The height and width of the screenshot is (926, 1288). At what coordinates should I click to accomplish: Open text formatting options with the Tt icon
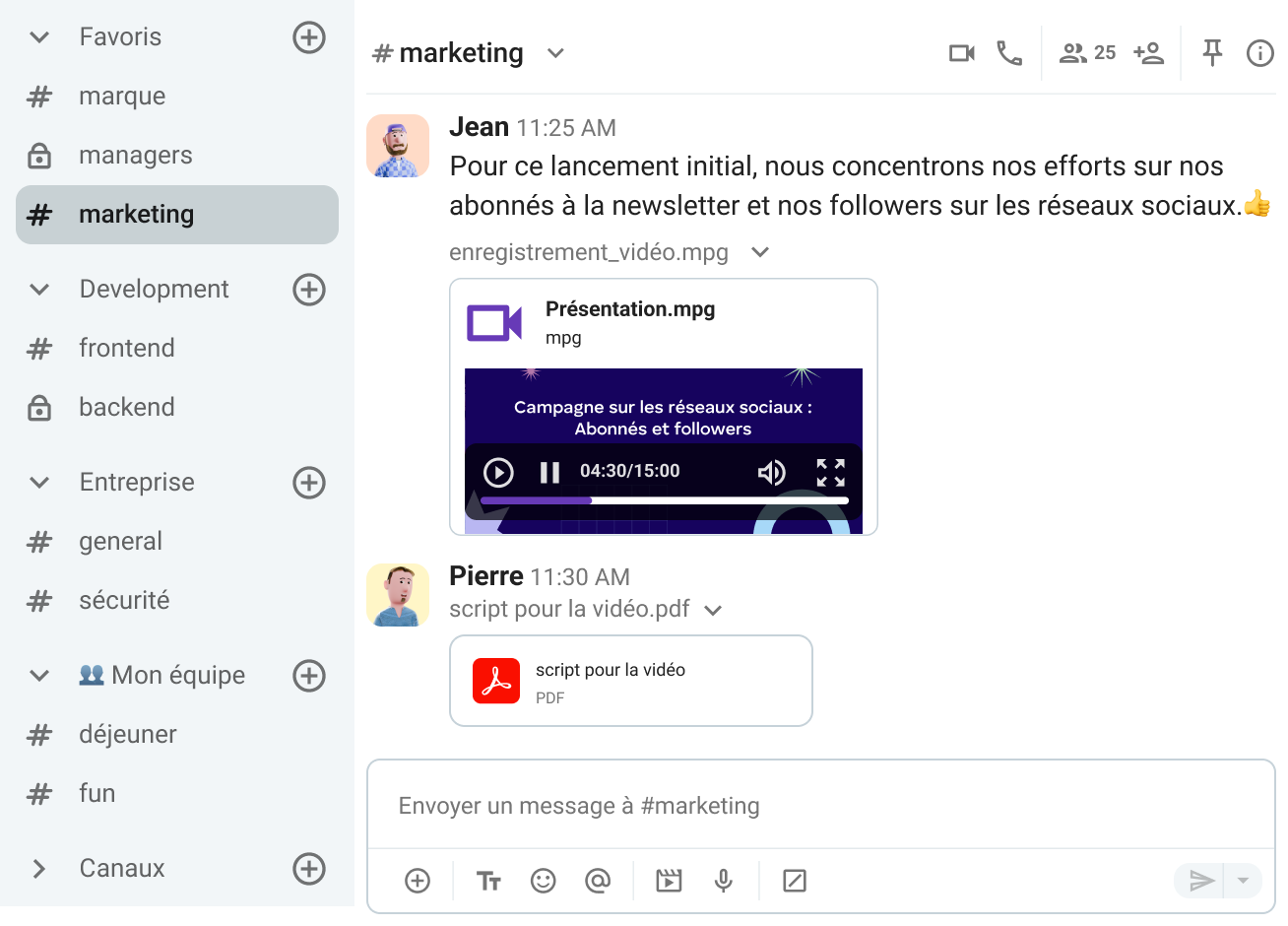[x=488, y=881]
